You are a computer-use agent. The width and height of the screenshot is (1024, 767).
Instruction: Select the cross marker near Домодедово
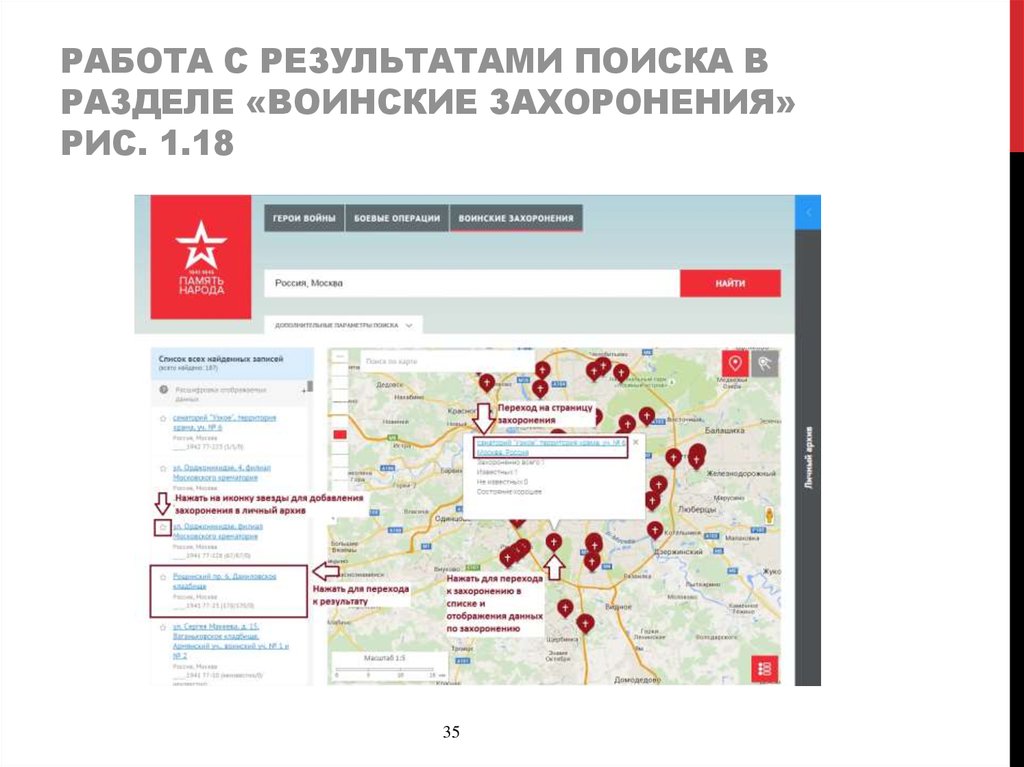586,624
